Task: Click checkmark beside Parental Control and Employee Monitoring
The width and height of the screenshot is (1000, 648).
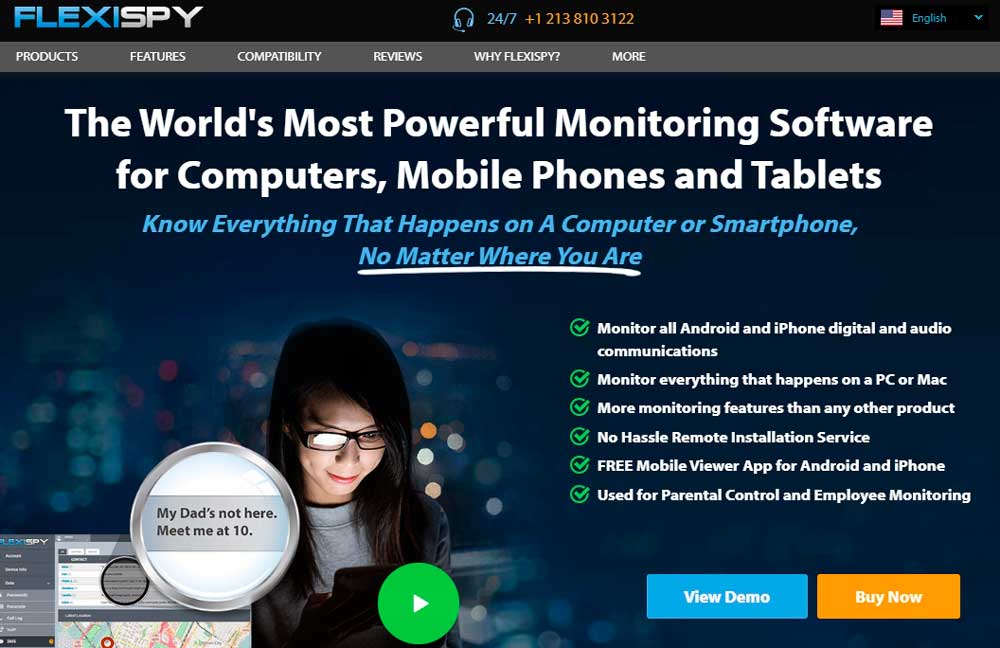Action: 579,494
